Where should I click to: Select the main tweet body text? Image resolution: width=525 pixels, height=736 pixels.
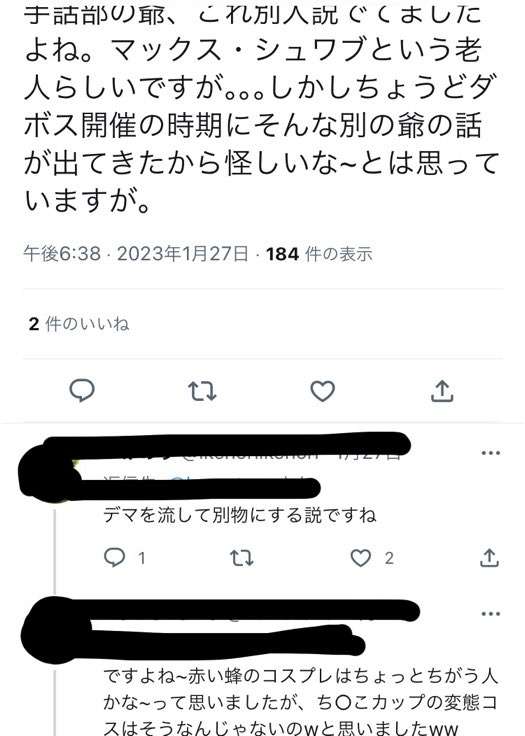261,107
